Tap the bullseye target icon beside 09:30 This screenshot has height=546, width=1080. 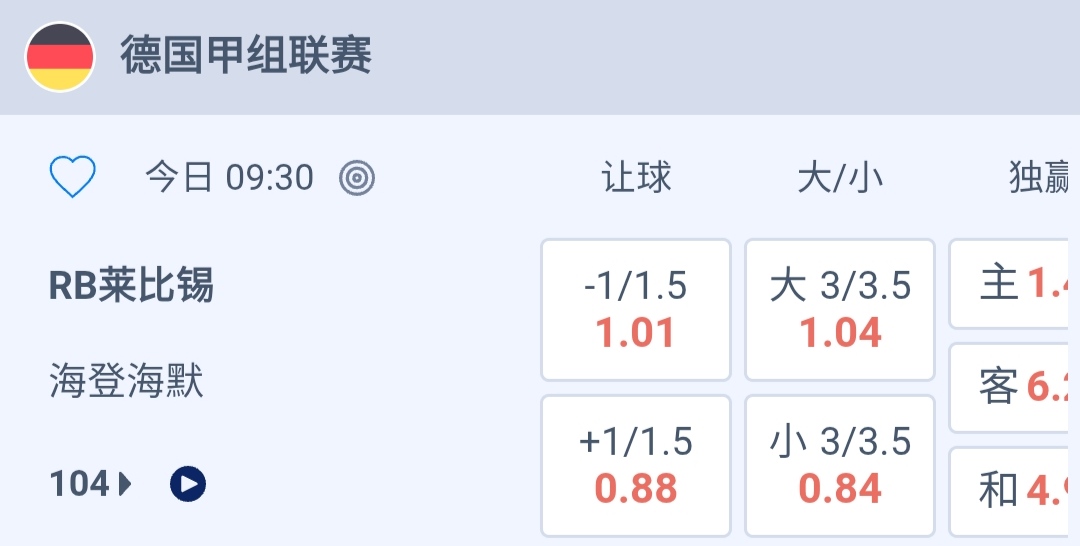(357, 178)
